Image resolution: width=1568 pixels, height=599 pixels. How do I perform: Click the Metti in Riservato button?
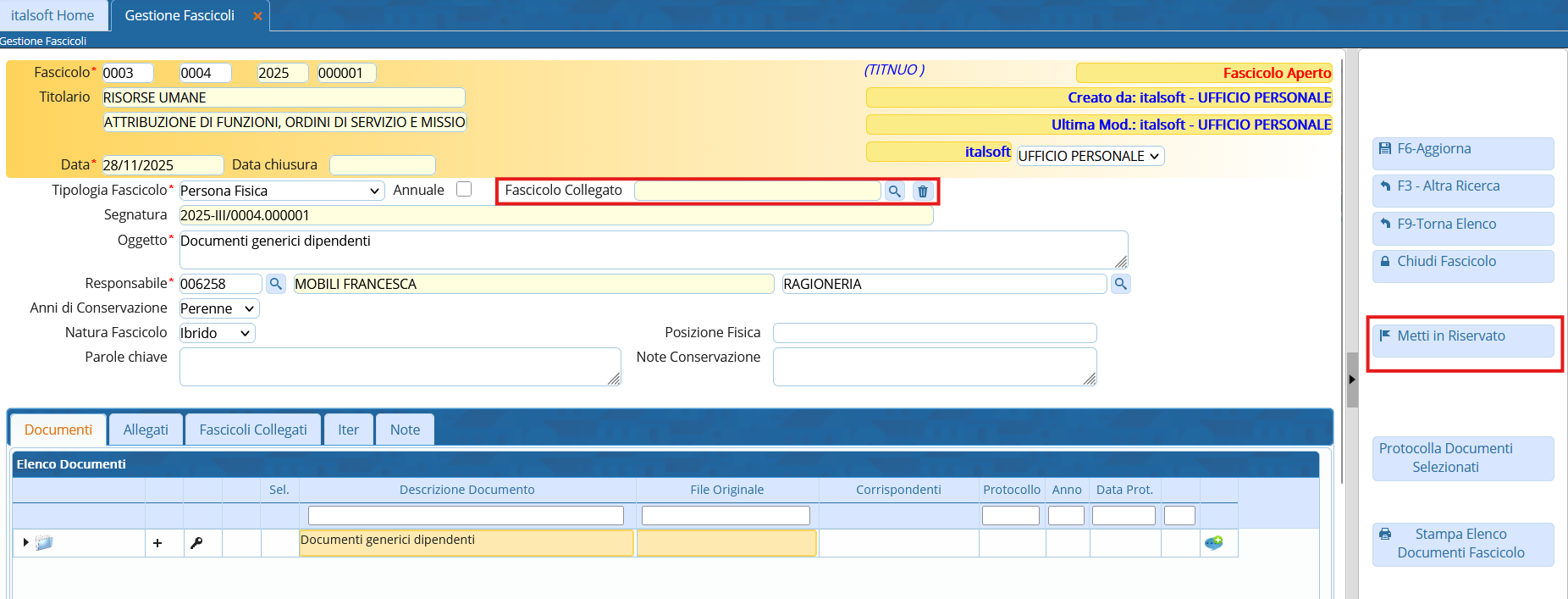[x=1462, y=336]
